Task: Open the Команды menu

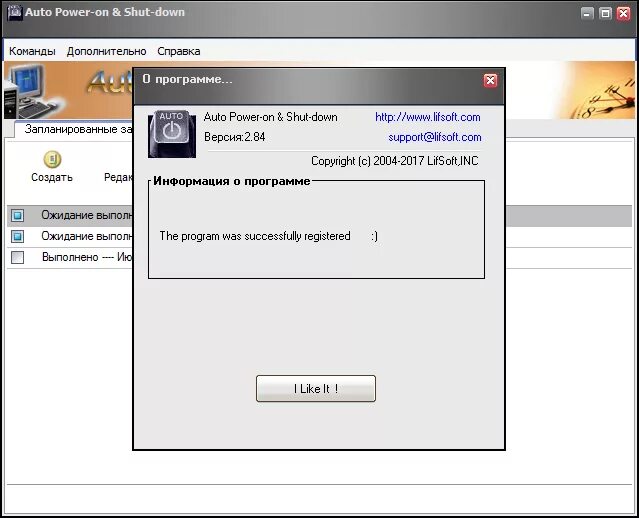Action: click(x=32, y=51)
